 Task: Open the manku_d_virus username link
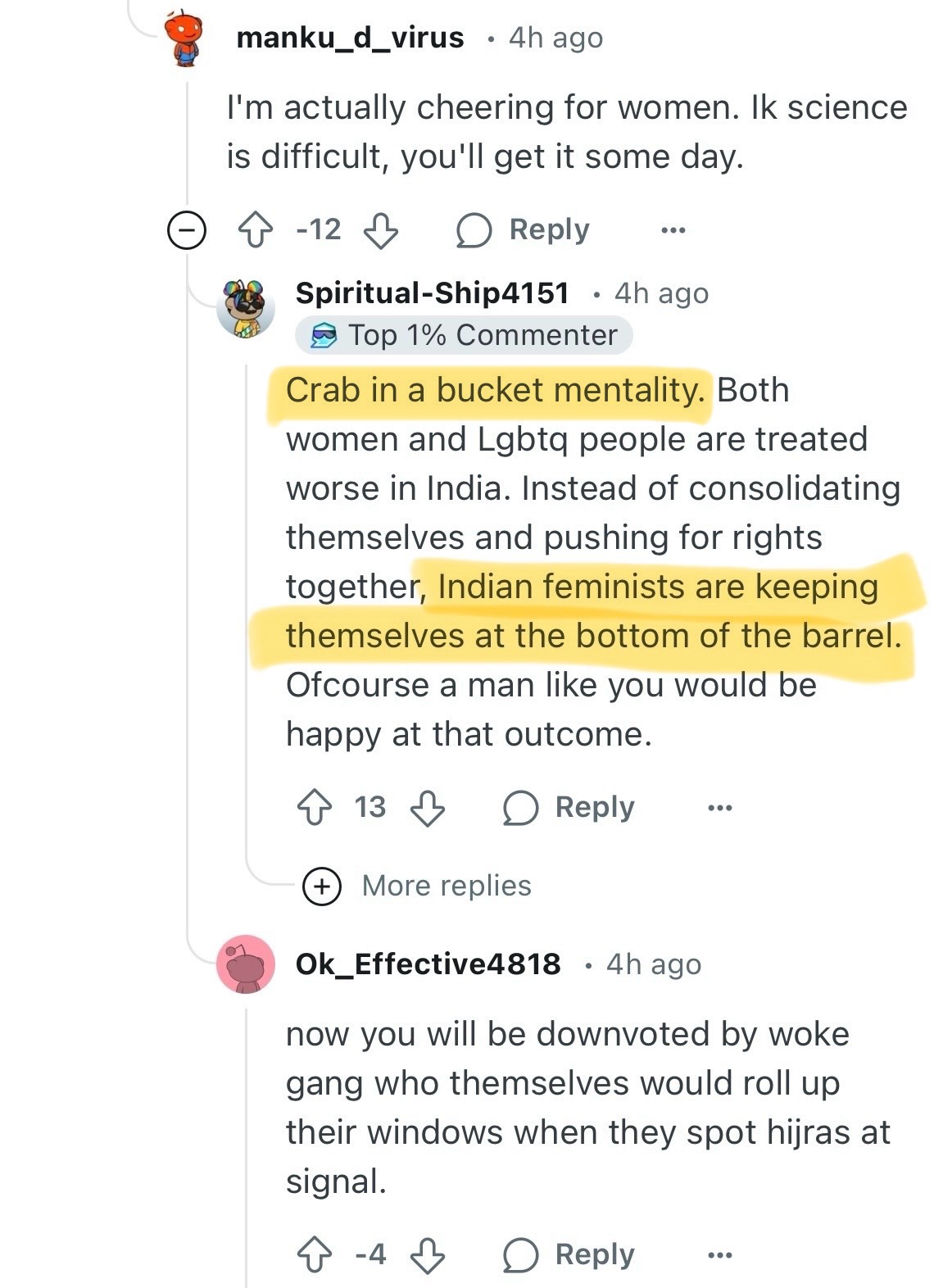(350, 38)
